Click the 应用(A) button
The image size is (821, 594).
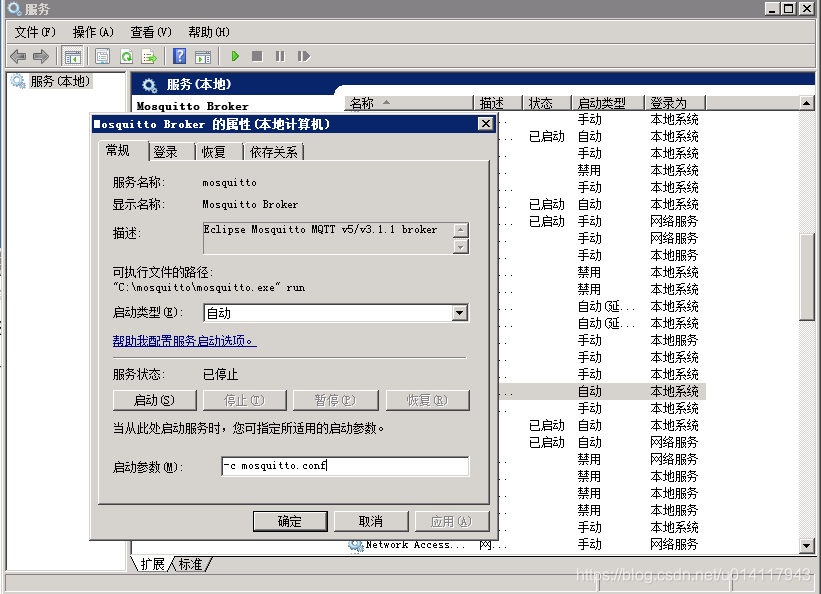point(451,522)
